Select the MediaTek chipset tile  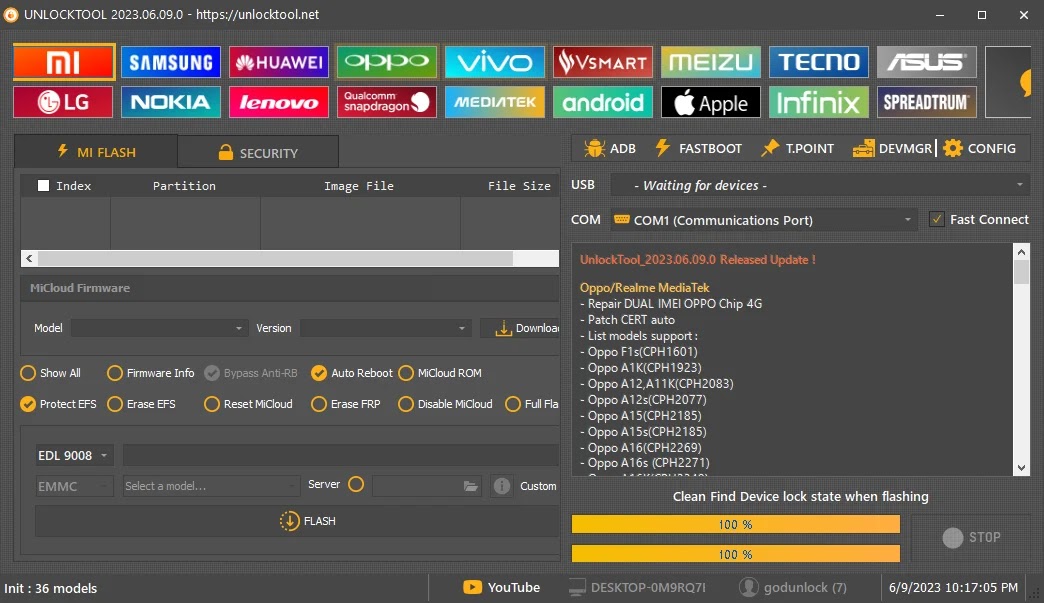(x=495, y=102)
